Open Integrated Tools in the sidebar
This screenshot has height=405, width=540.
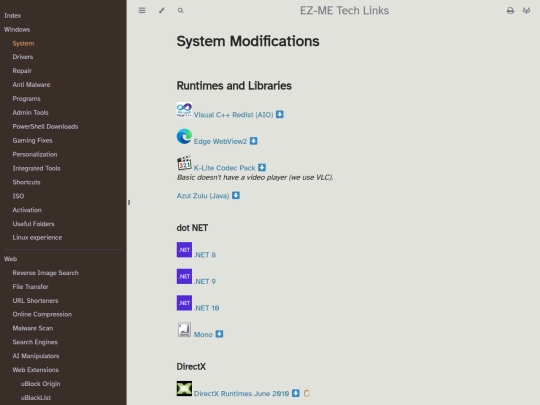[x=37, y=168]
